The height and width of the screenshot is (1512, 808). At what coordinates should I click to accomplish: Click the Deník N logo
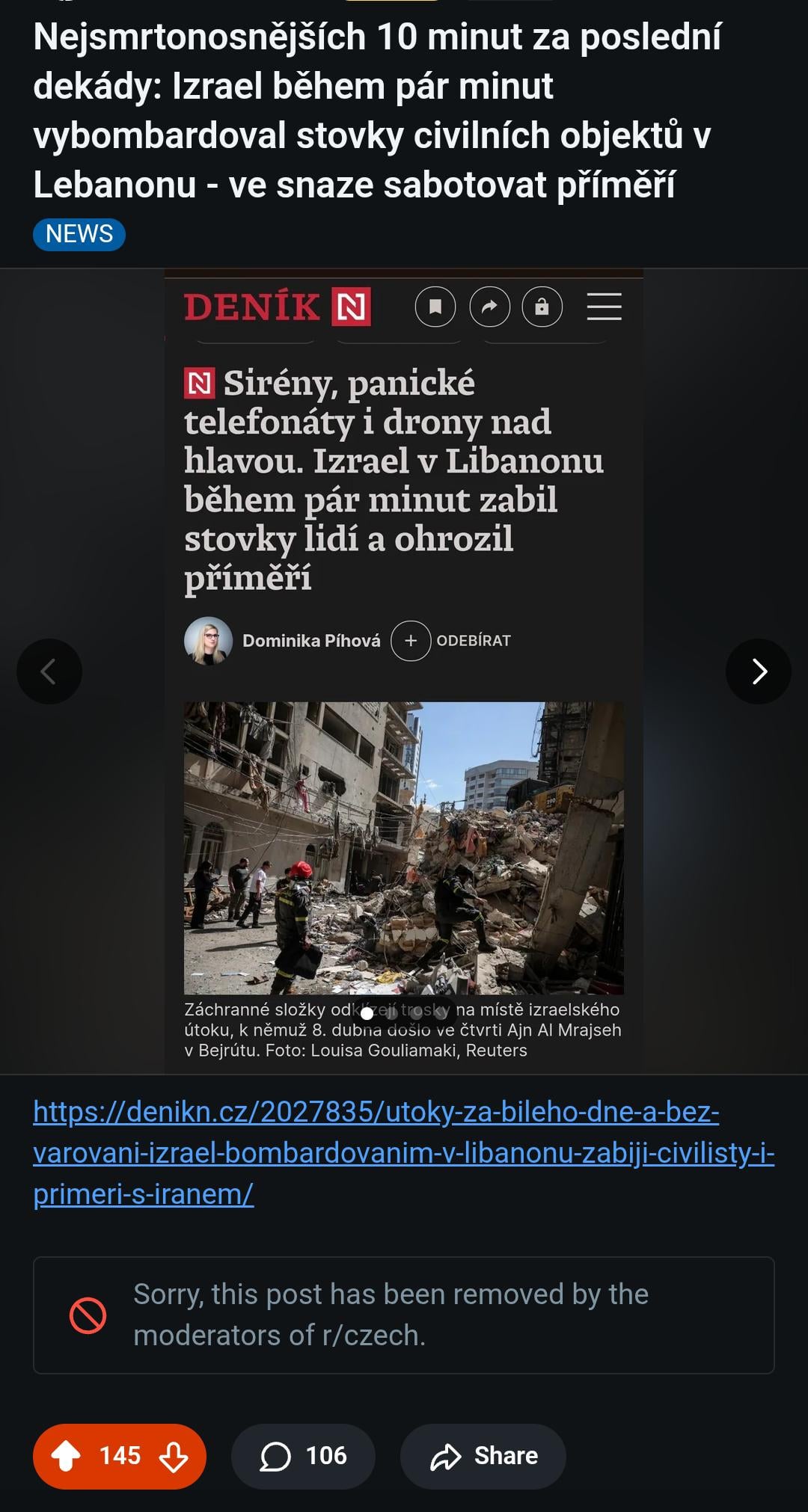[x=278, y=307]
